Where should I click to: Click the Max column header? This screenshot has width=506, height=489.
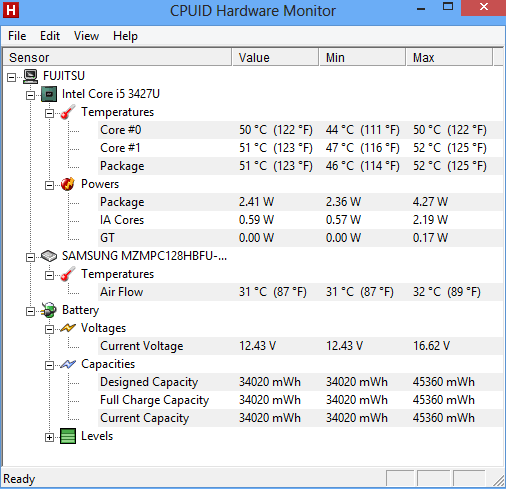point(449,57)
